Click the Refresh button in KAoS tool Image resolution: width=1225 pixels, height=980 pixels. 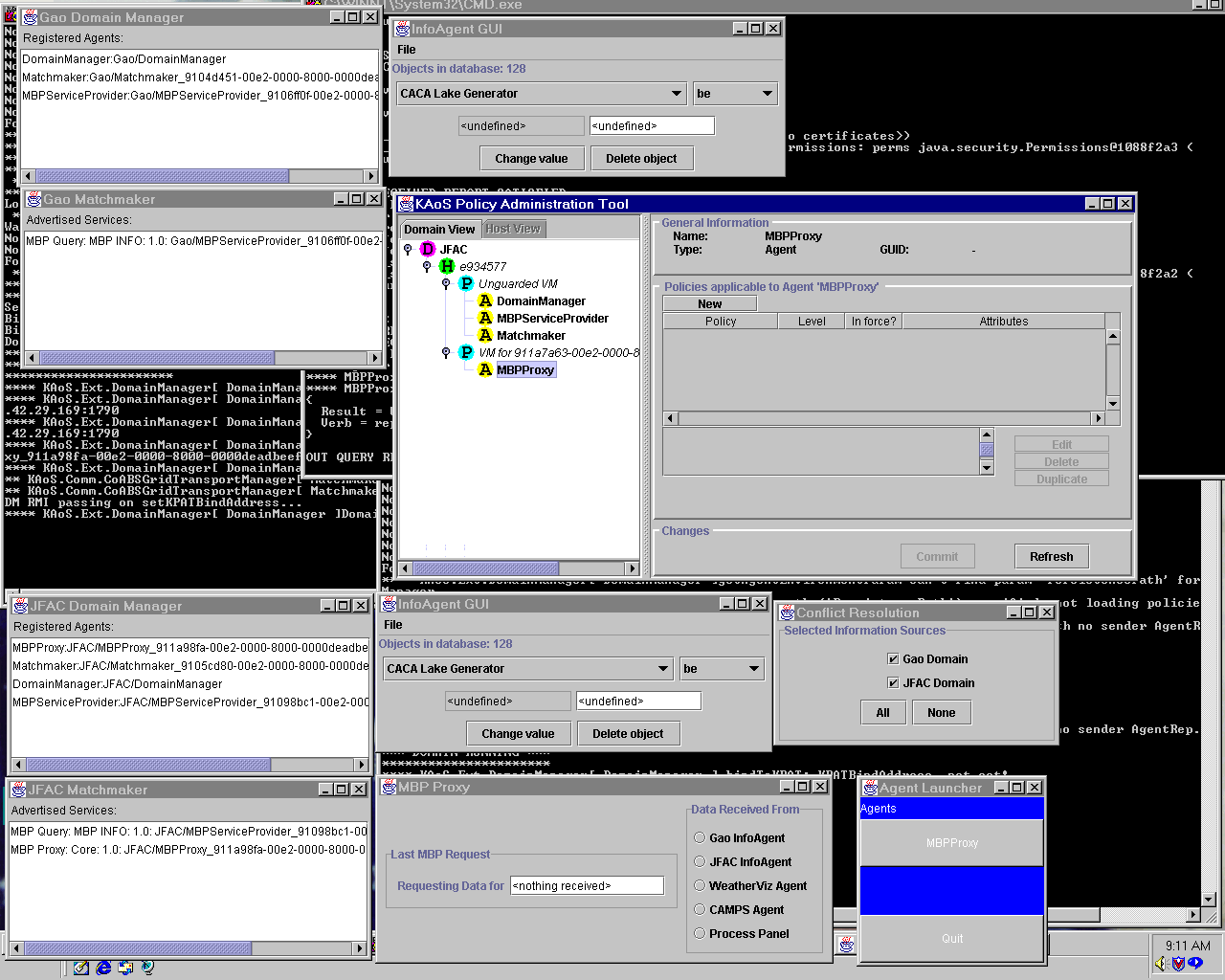pos(1052,557)
